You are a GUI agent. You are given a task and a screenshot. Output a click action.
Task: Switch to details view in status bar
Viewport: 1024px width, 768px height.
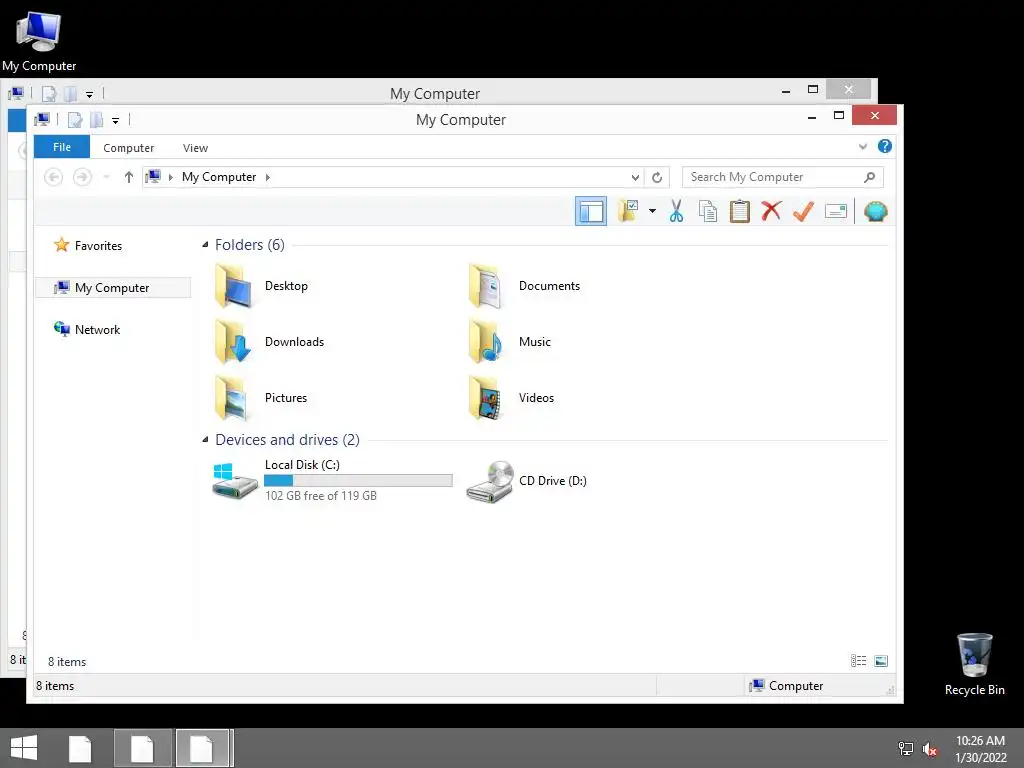coord(859,661)
